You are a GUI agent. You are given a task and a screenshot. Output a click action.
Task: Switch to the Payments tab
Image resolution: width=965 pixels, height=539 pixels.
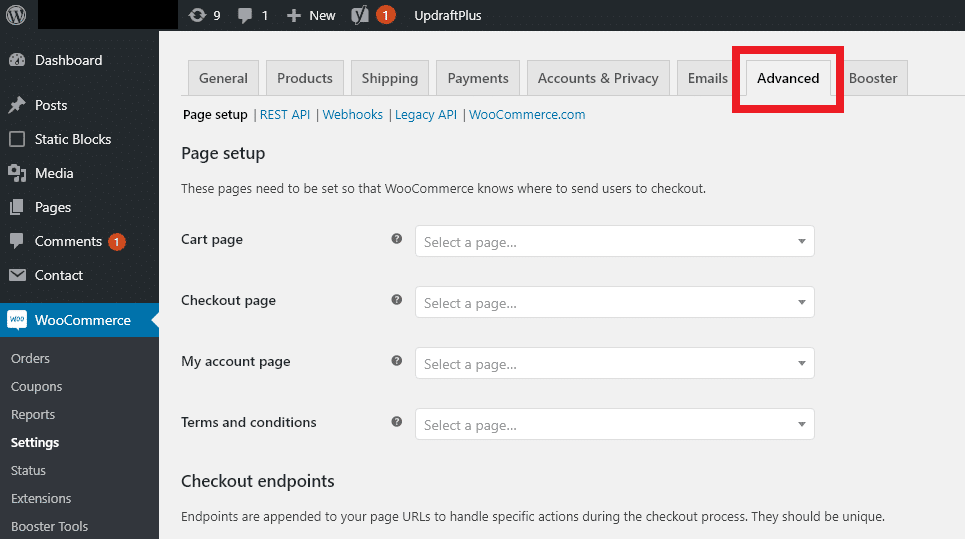pos(478,78)
